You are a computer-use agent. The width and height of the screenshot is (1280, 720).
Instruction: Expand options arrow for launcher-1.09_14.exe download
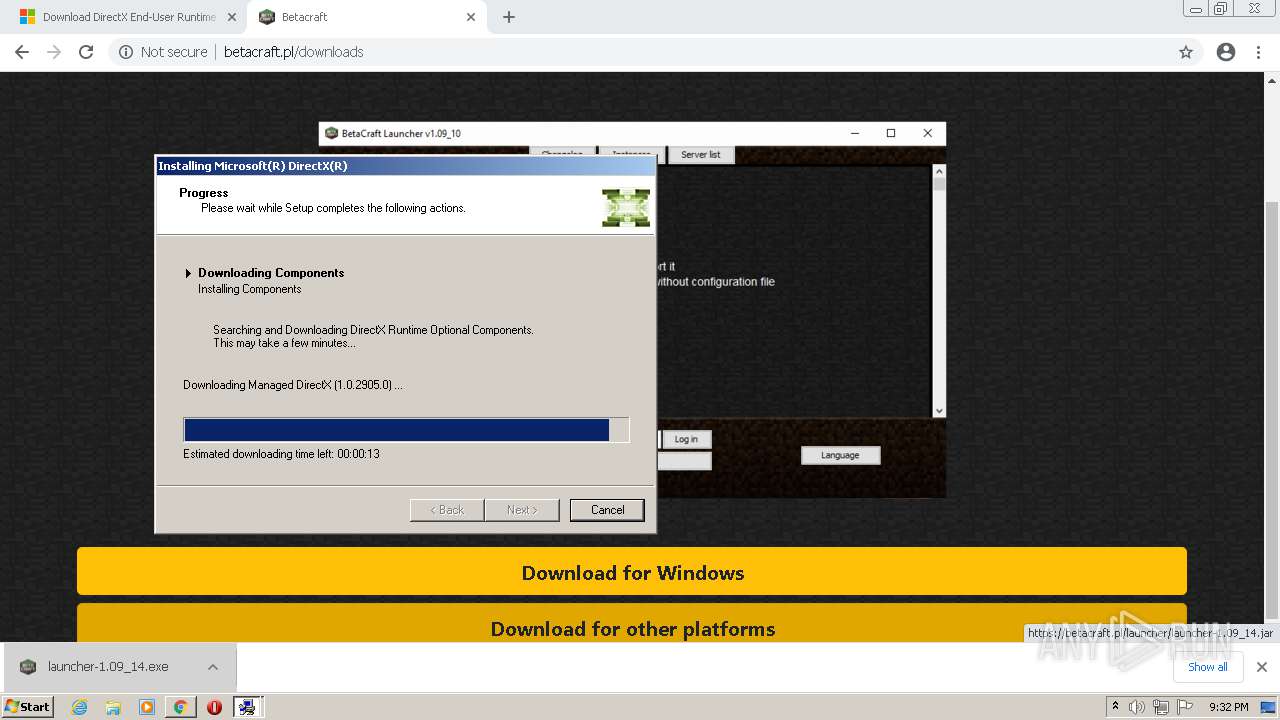click(213, 666)
